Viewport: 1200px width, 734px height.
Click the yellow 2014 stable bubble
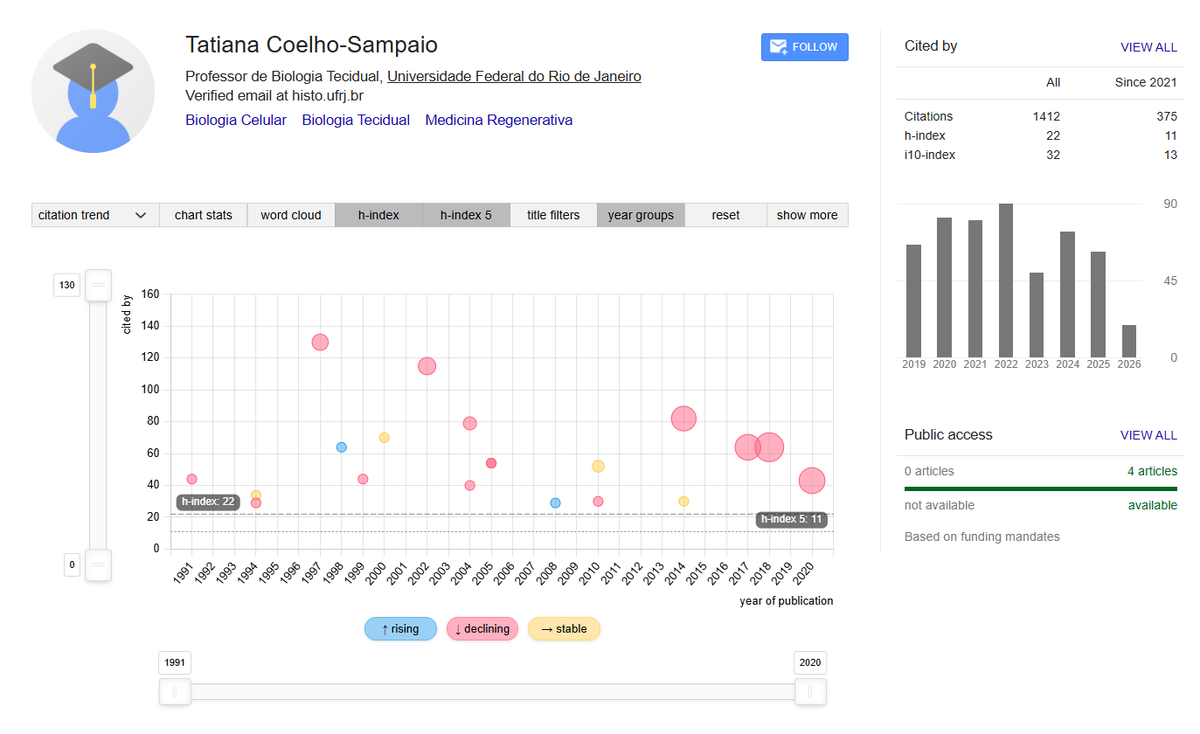[x=683, y=501]
